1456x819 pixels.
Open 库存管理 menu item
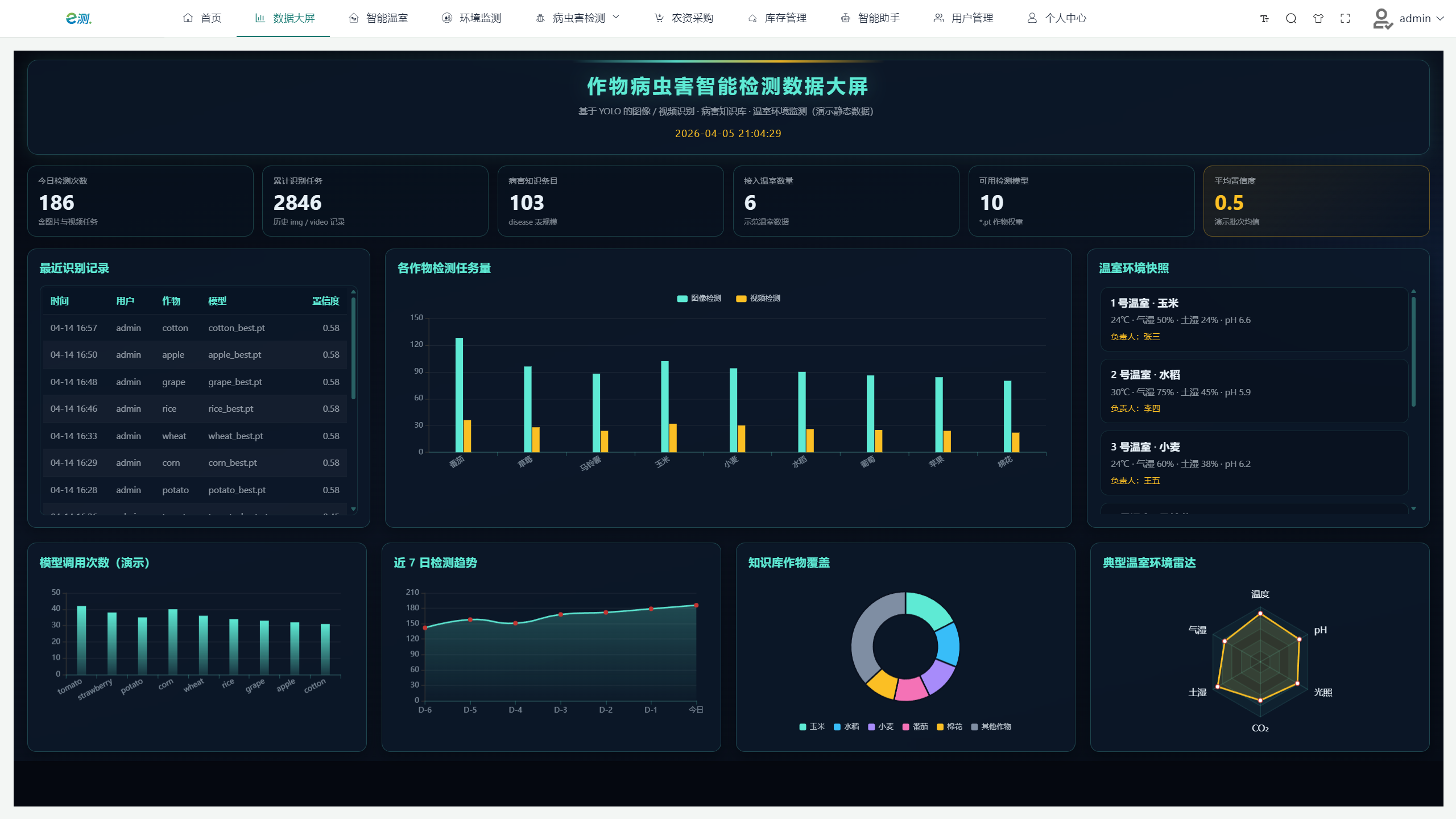776,18
